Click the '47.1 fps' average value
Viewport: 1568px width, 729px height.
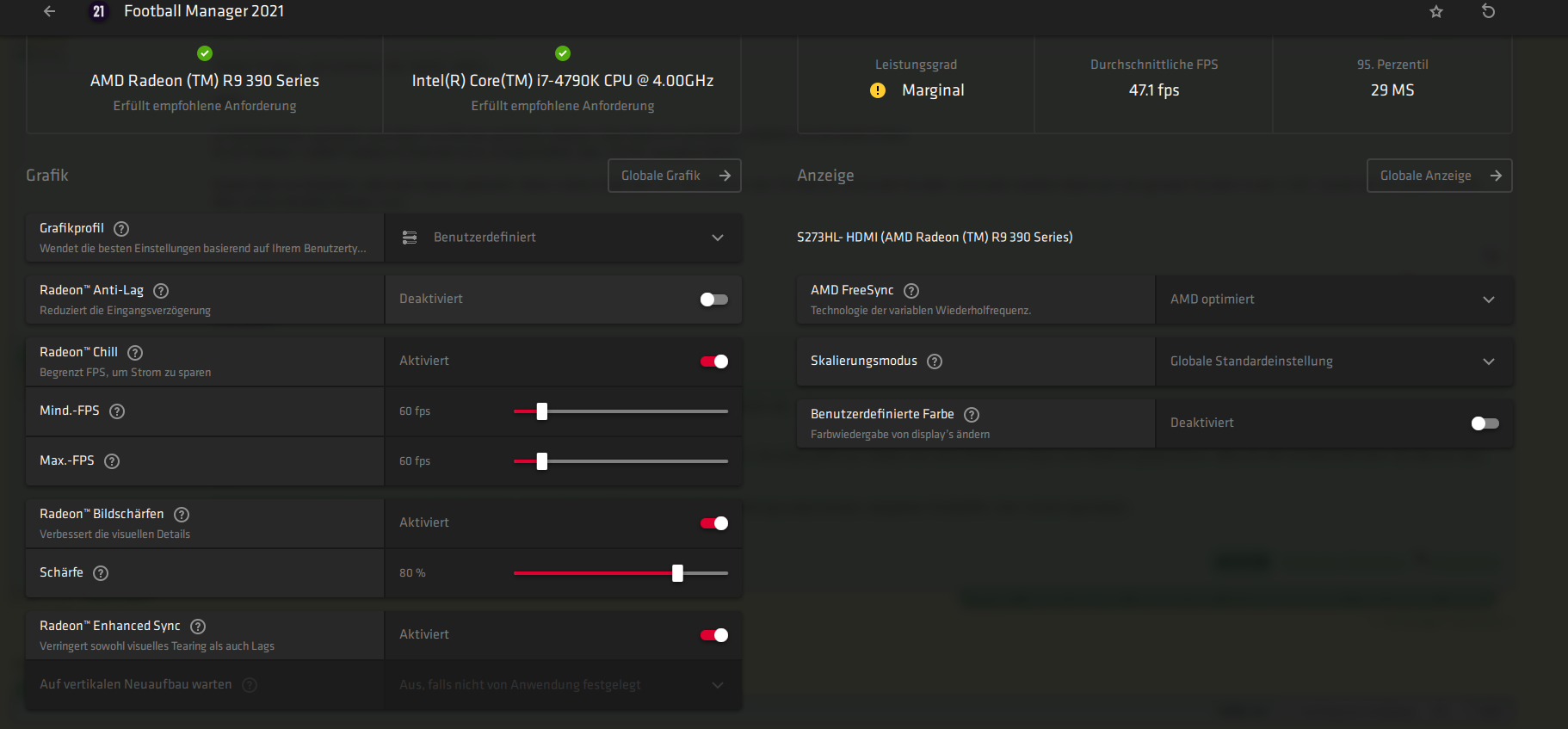tap(1154, 90)
